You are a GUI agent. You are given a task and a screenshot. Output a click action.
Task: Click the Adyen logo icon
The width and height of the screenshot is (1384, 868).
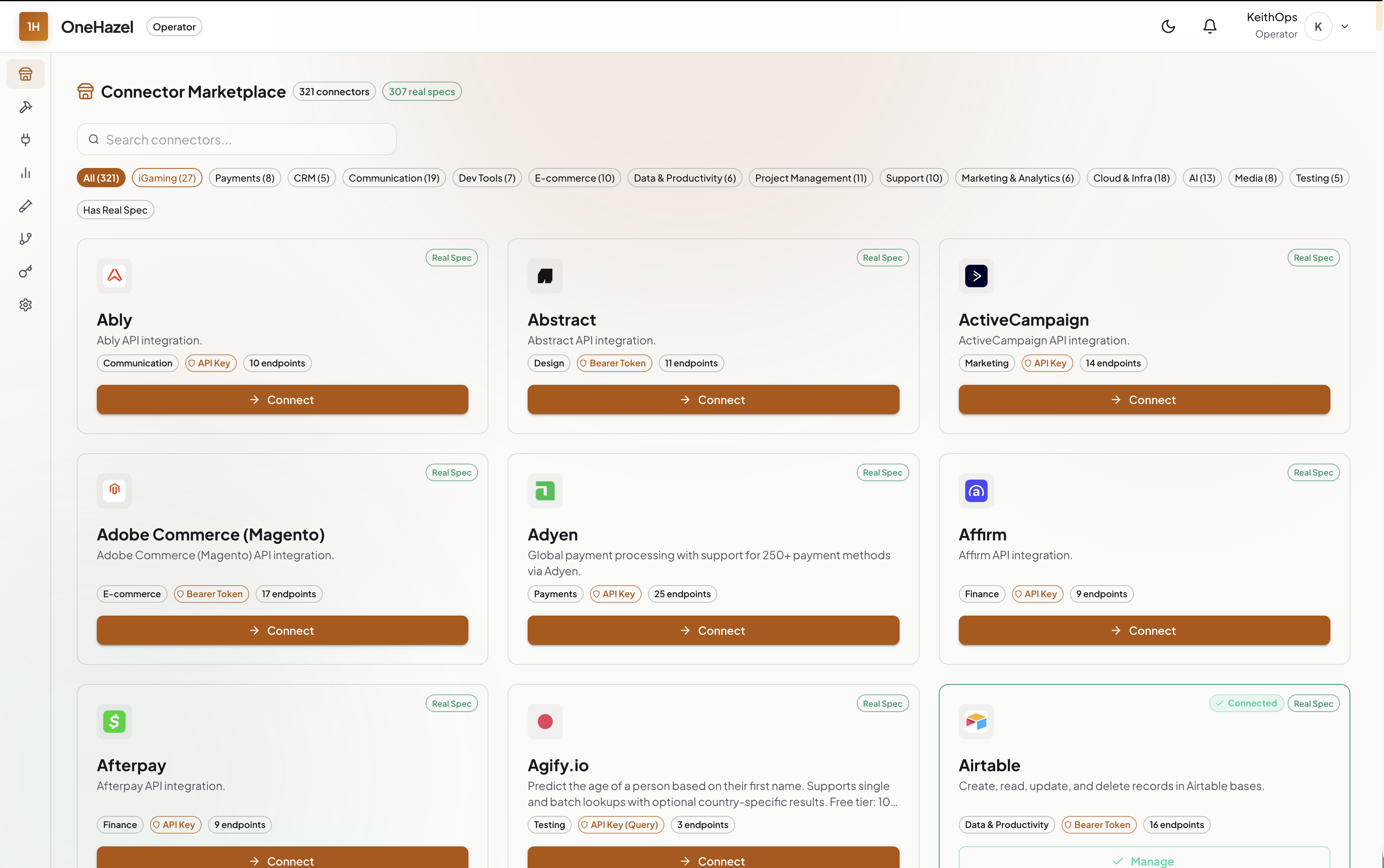(x=545, y=491)
